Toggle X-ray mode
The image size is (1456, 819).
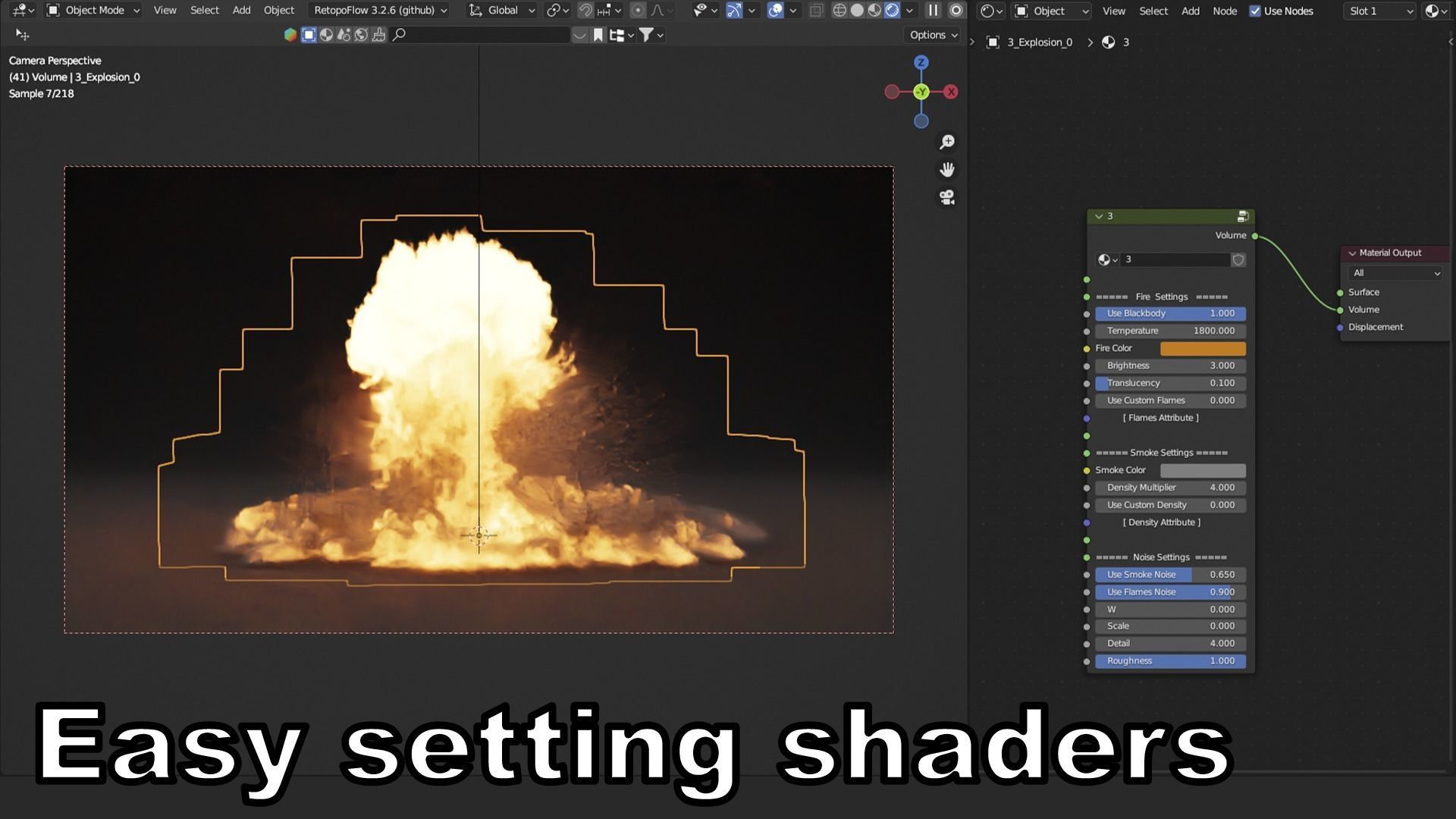pos(816,11)
